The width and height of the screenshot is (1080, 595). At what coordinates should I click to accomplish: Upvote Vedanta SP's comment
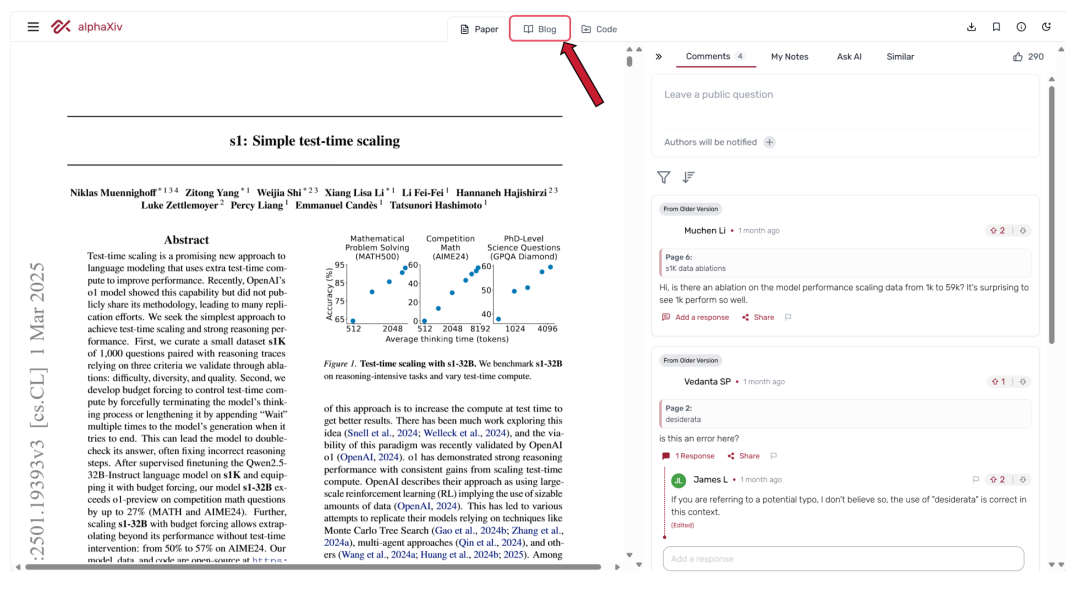(997, 382)
